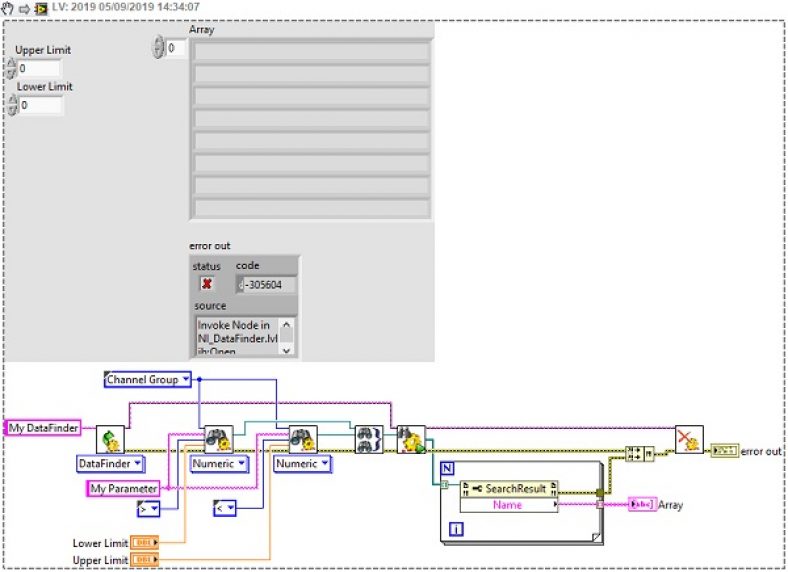
Task: Click the error out indicator terminal
Action: coord(725,450)
